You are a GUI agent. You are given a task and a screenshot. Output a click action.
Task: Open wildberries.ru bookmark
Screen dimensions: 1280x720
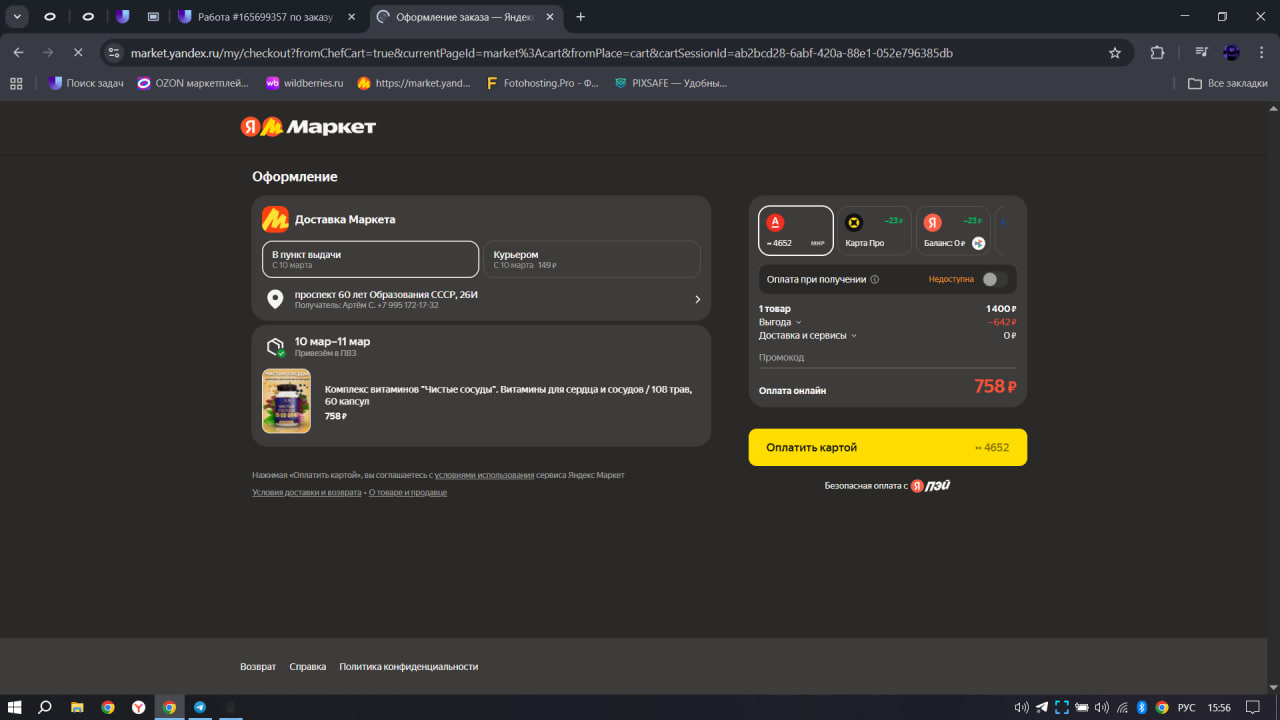(x=304, y=83)
